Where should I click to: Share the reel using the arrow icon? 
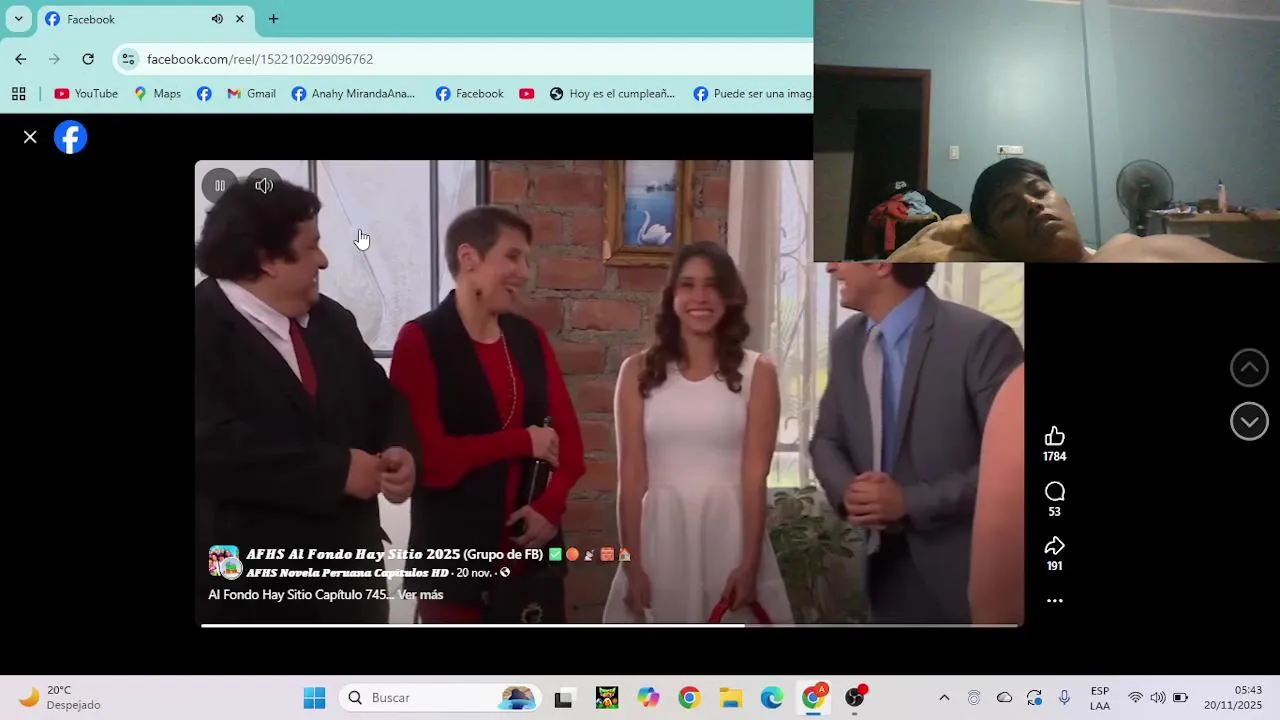(1054, 546)
